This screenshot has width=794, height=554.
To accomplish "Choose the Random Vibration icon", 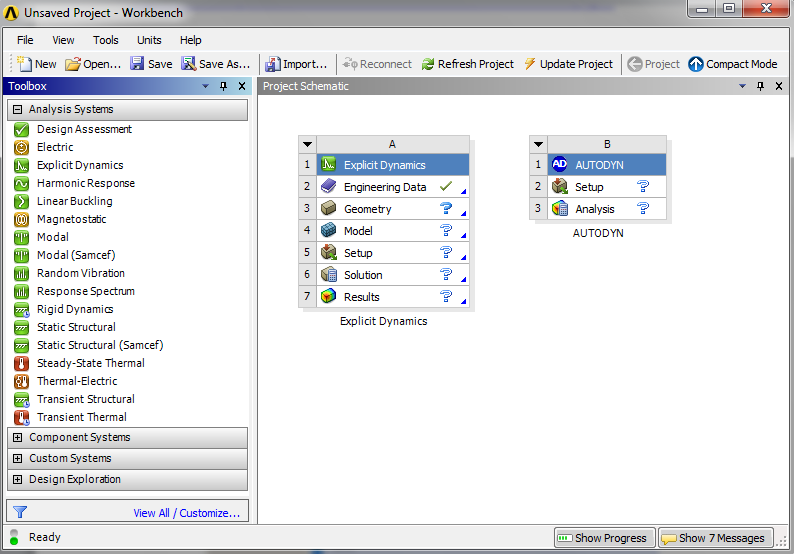I will tap(21, 273).
